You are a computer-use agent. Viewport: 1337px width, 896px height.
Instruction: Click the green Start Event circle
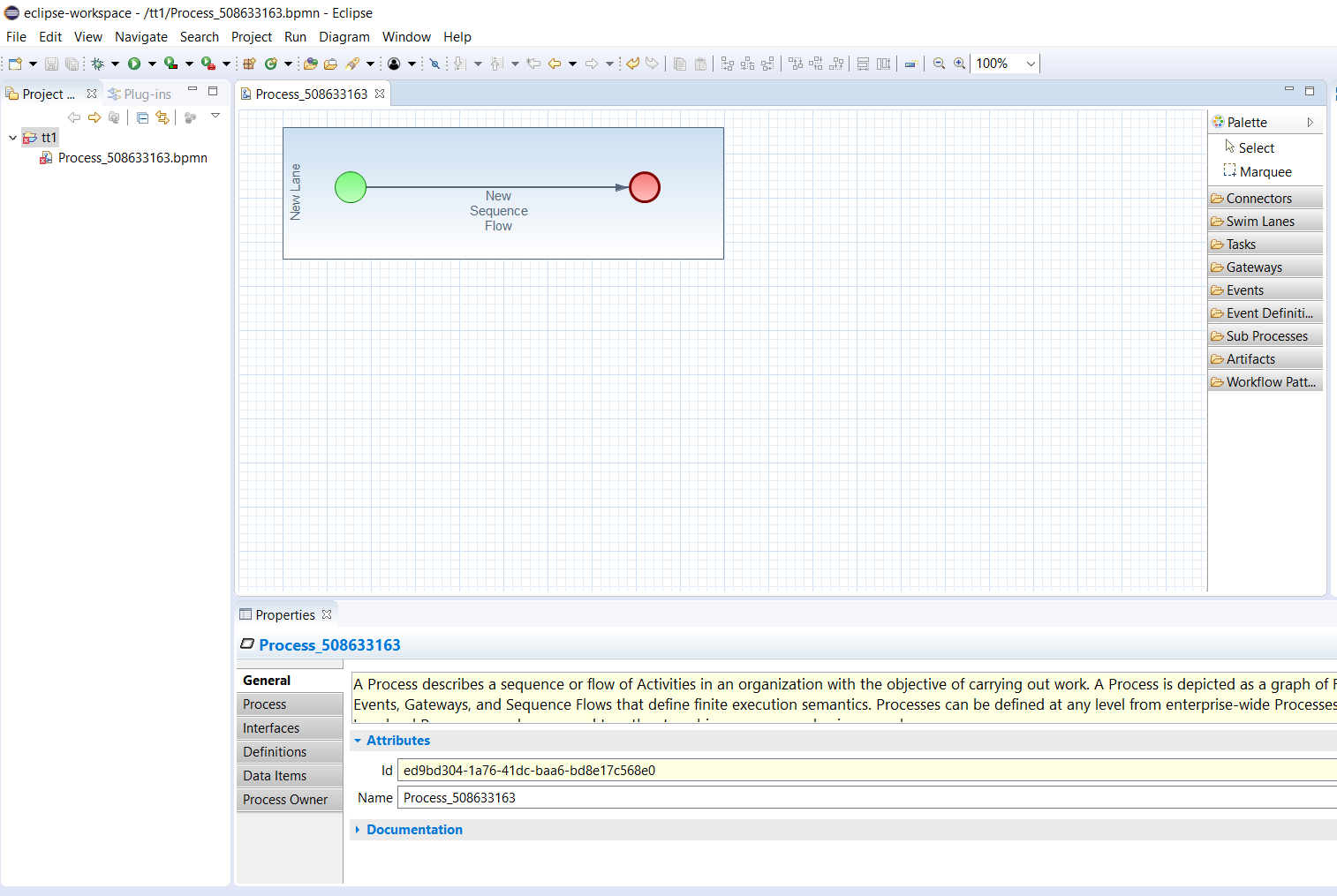coord(351,187)
